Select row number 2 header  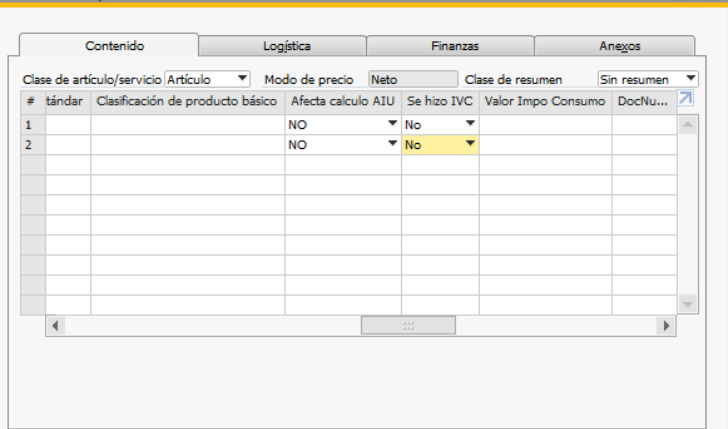pyautogui.click(x=30, y=145)
